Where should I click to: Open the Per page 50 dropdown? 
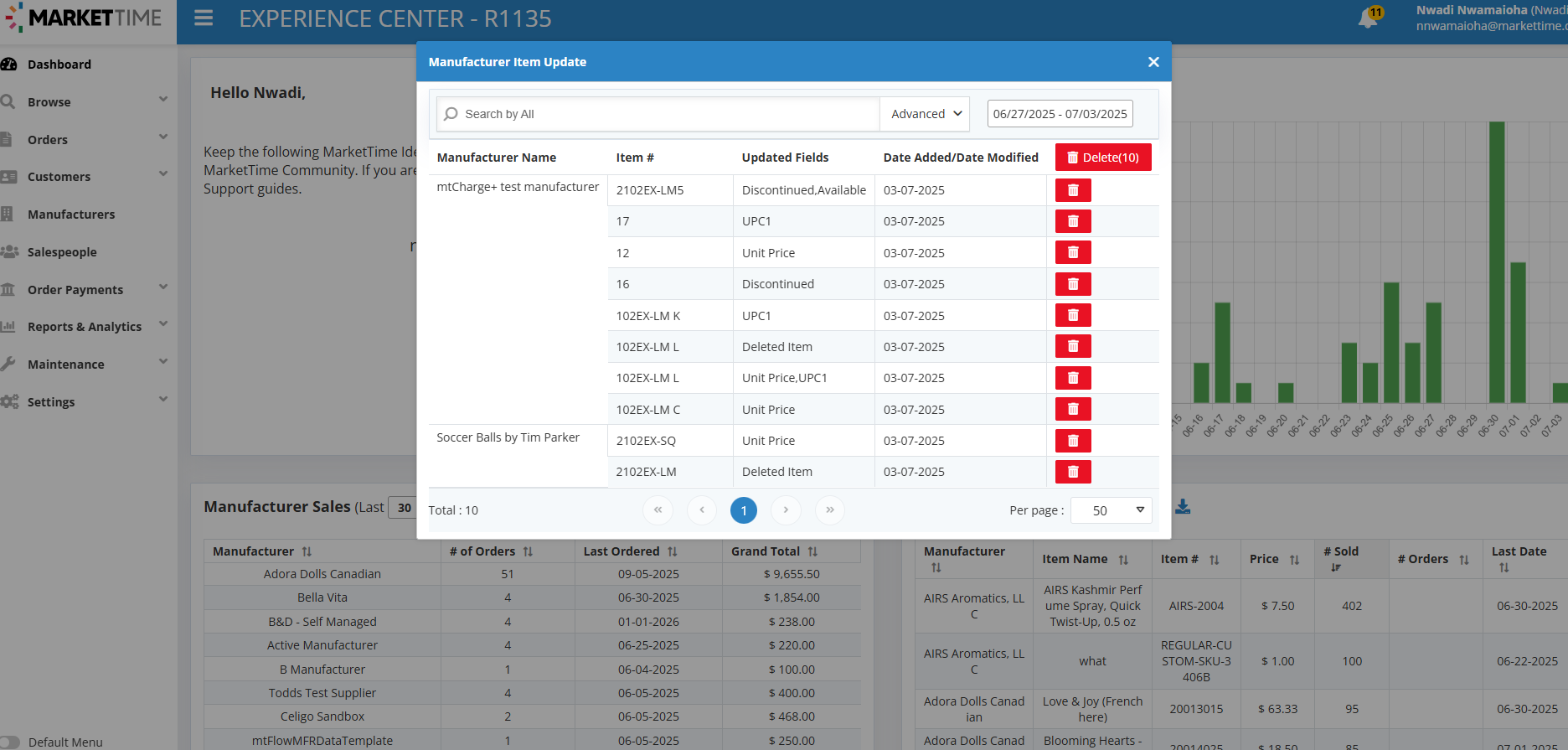(1111, 510)
